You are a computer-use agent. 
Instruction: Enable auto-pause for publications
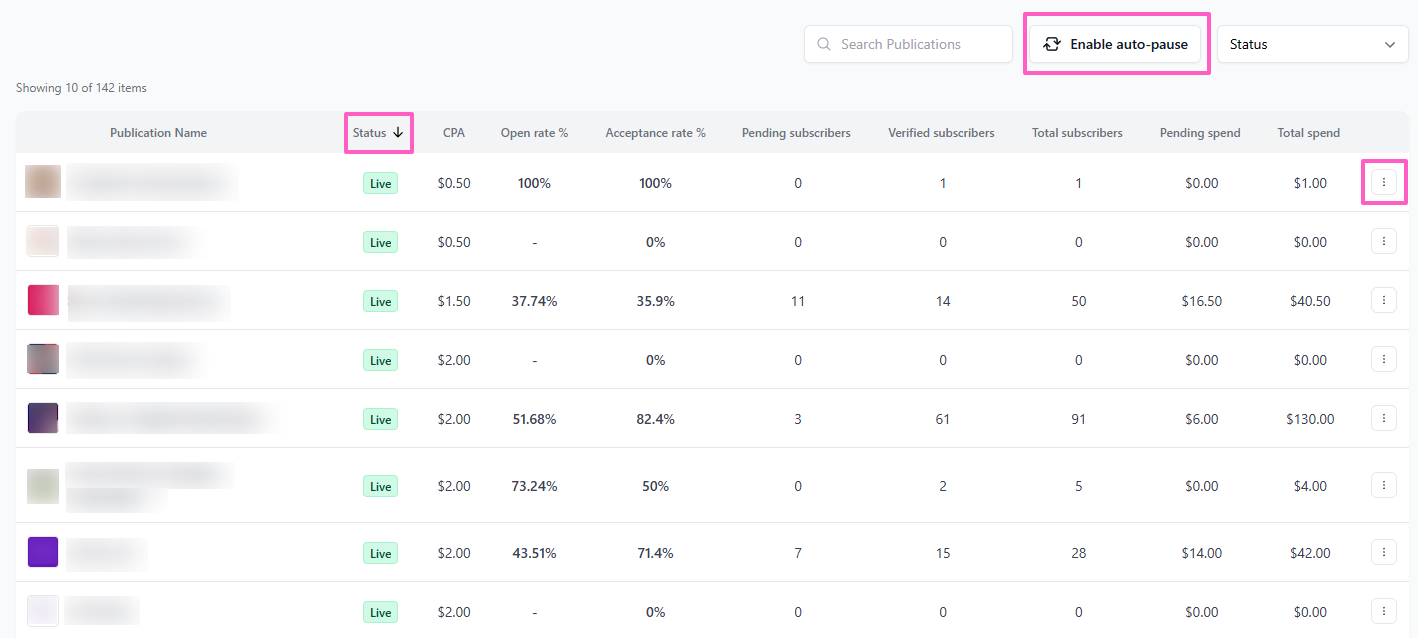[x=1115, y=44]
